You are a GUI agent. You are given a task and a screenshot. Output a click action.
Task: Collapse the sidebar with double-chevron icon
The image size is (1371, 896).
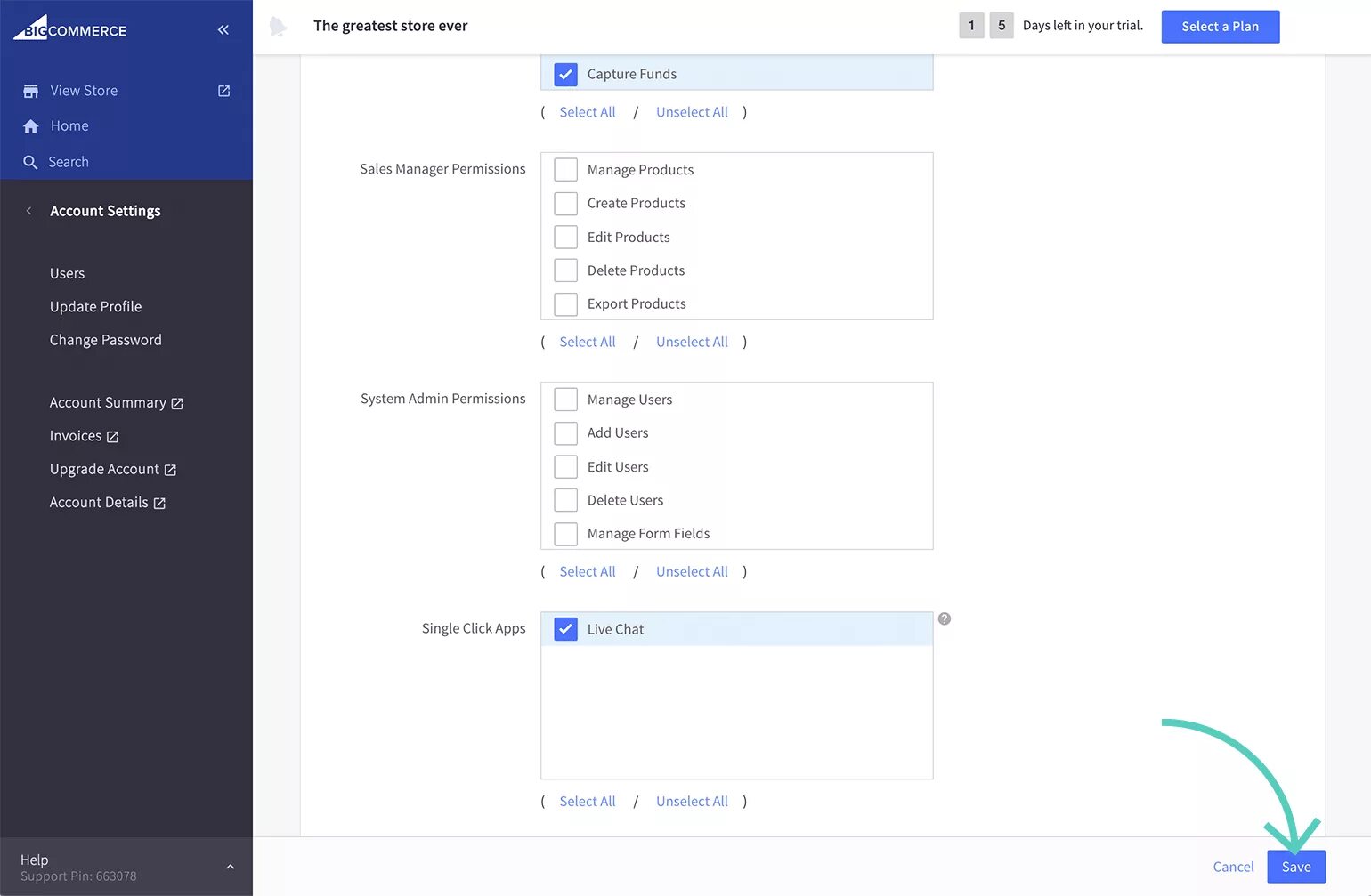(x=223, y=29)
